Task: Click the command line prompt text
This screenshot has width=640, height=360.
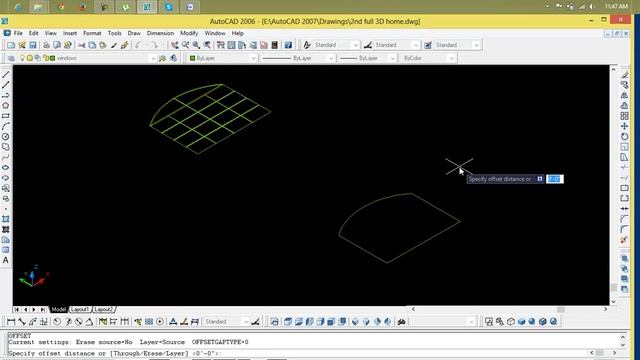Action: [115, 353]
